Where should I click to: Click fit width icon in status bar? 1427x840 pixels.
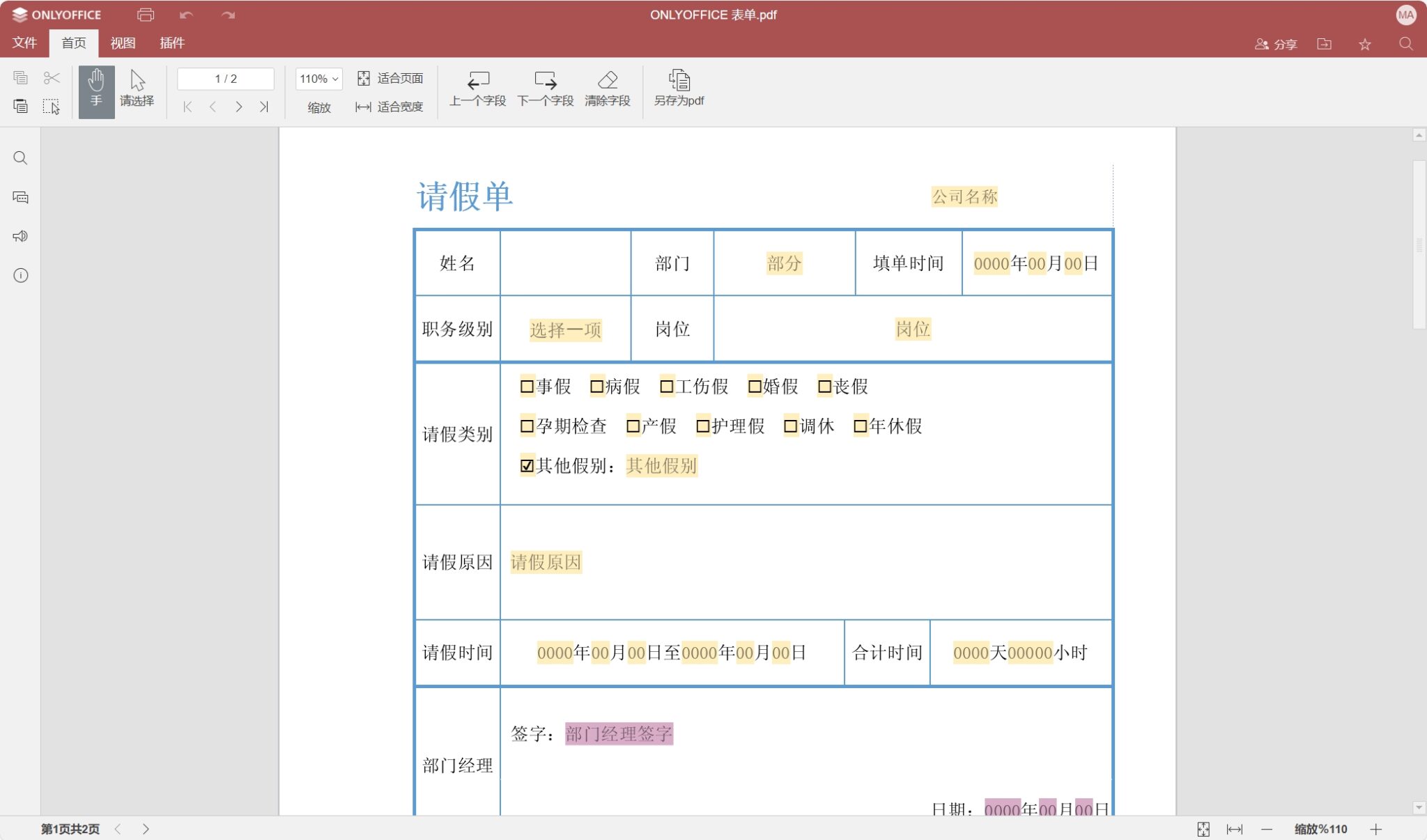[x=1235, y=829]
